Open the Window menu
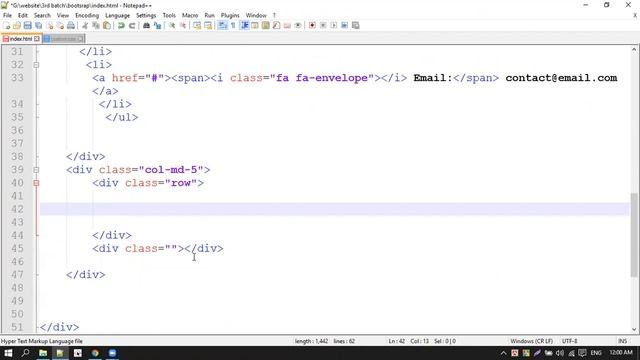The width and height of the screenshot is (640, 360). pos(256,15)
